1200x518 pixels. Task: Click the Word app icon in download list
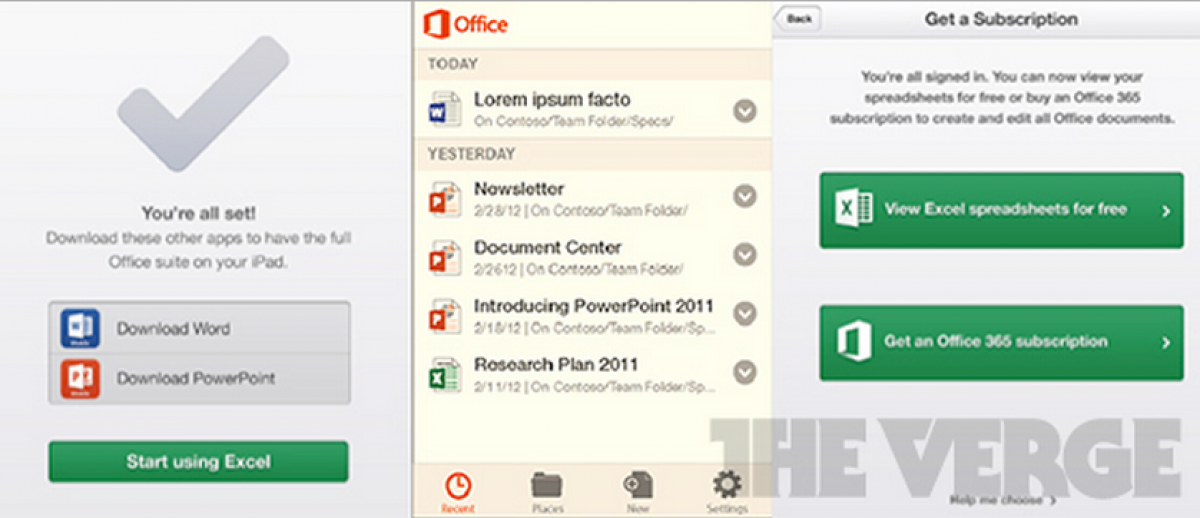(80, 328)
